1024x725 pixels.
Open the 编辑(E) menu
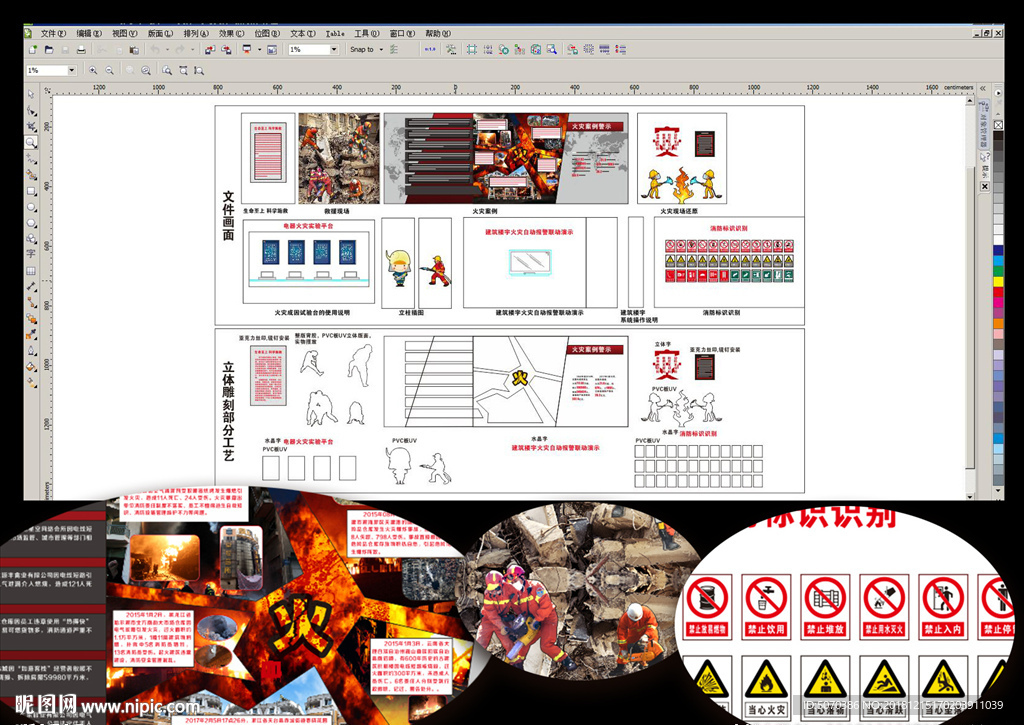(x=89, y=33)
